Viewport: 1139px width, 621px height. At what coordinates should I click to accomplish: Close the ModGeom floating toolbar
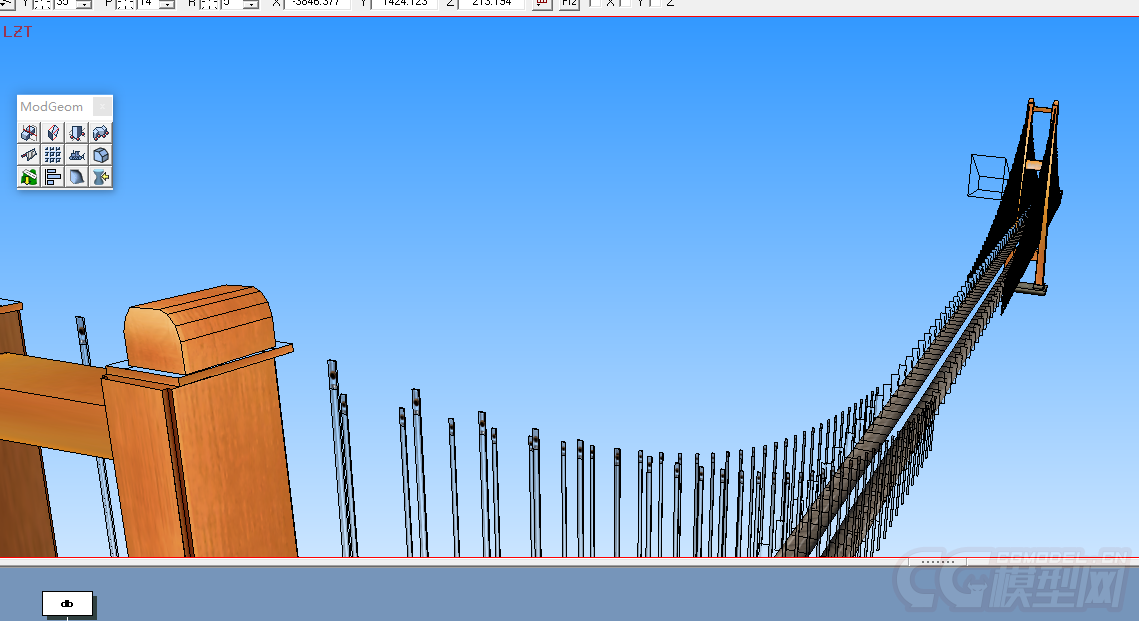pos(102,107)
